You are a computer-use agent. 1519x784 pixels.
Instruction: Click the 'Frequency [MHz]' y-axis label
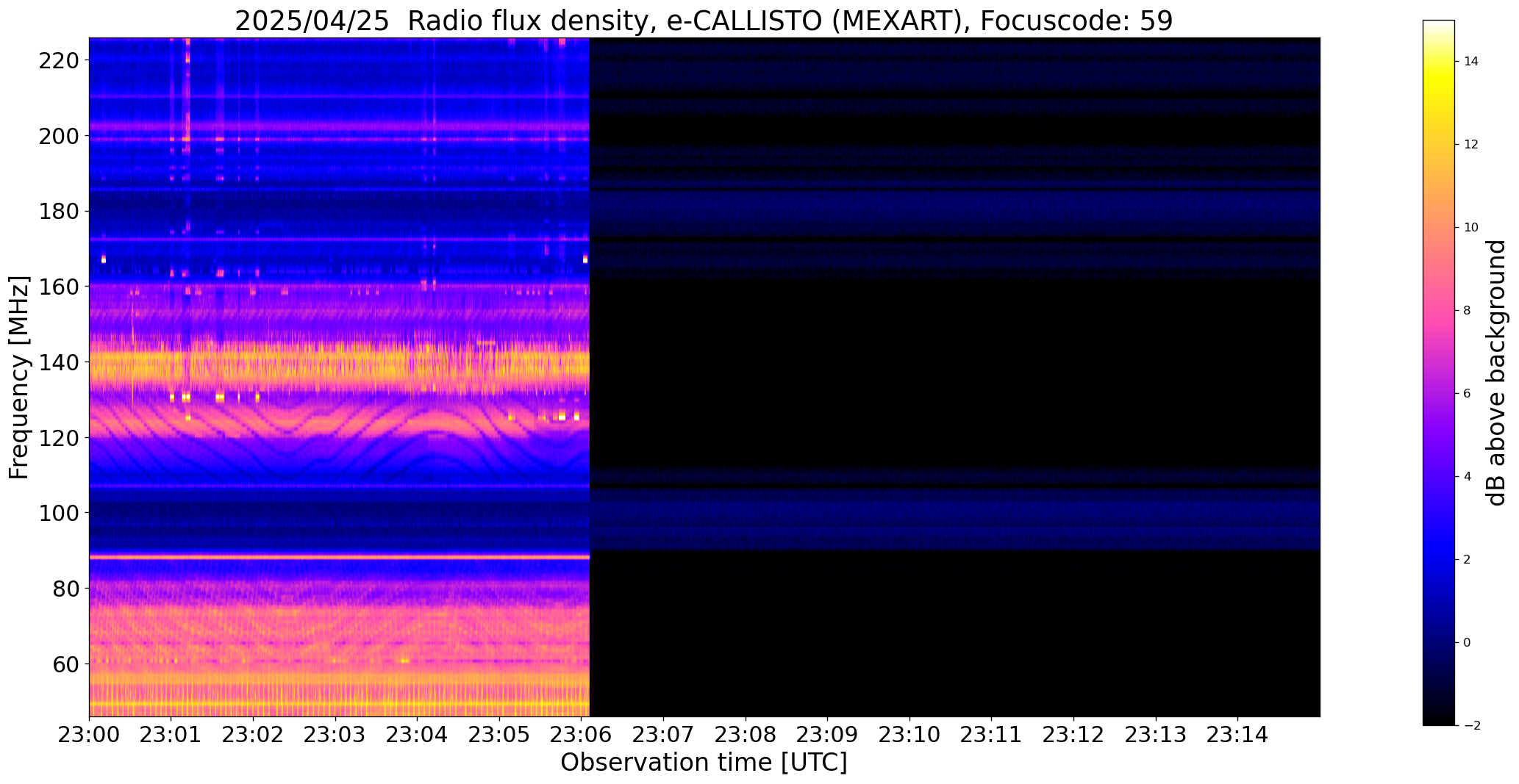(x=19, y=378)
